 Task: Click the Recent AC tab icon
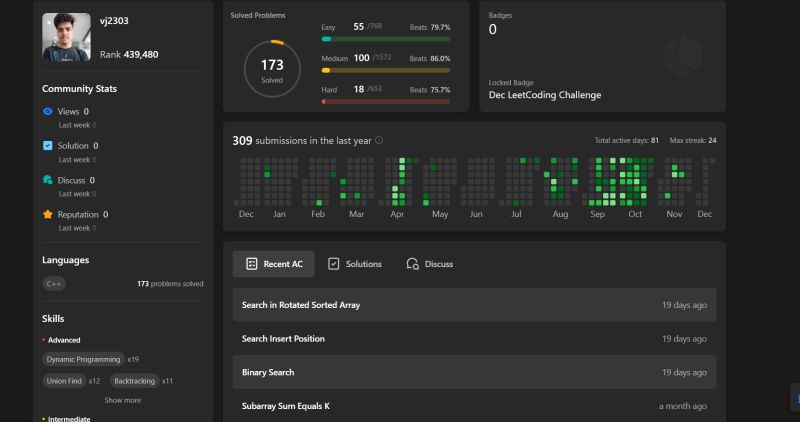(x=252, y=264)
